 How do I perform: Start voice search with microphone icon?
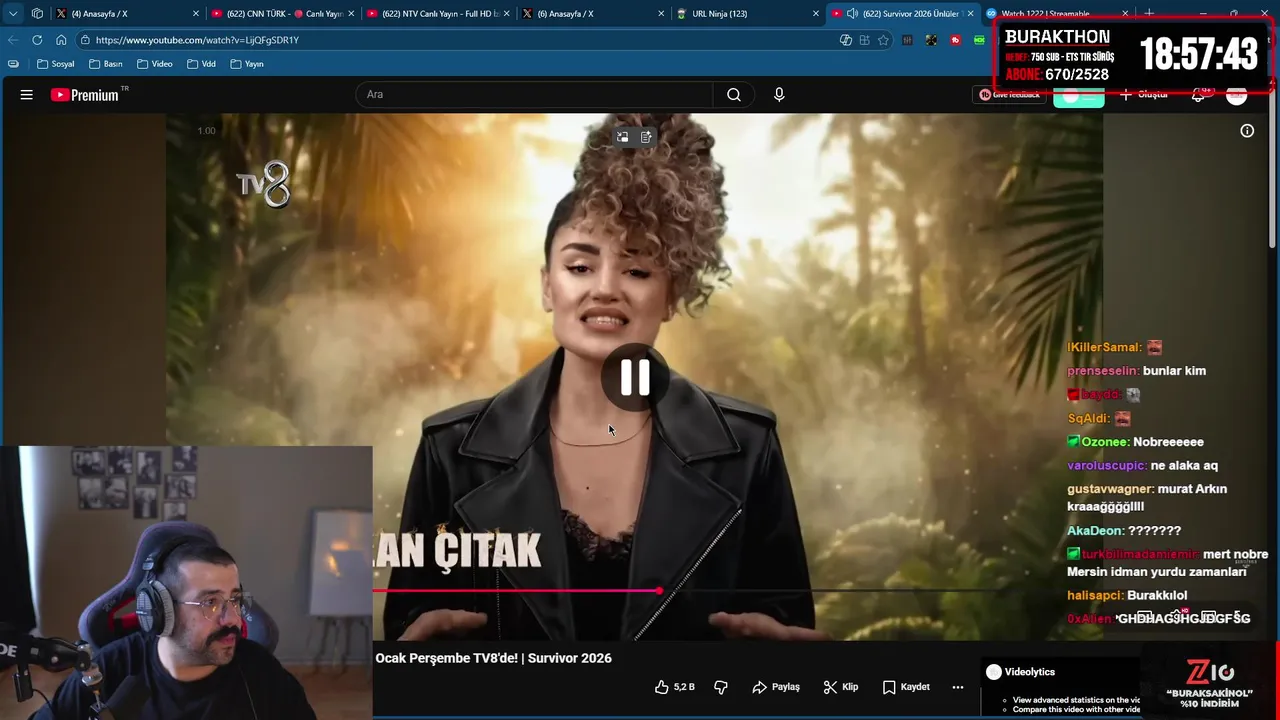point(779,95)
